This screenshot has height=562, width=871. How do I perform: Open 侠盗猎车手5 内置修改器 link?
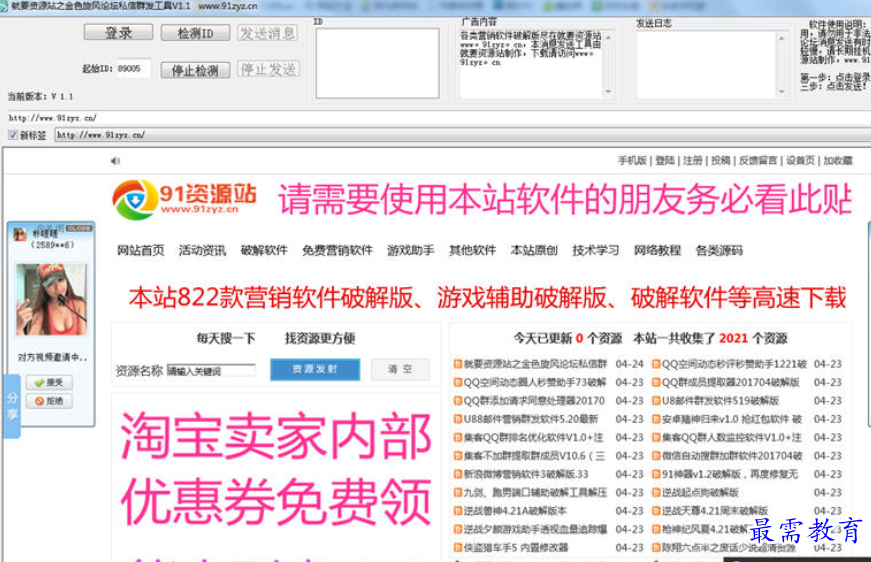point(516,548)
